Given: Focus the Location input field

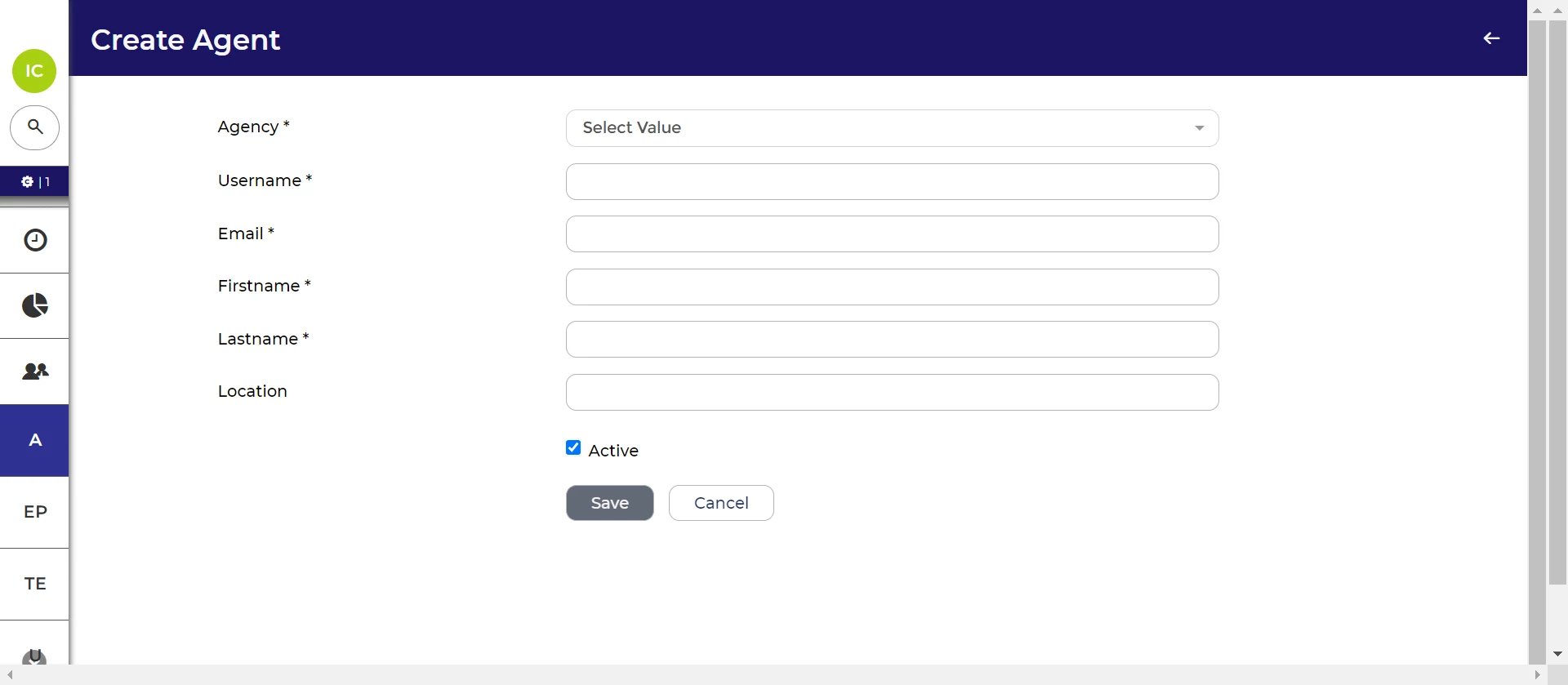Looking at the screenshot, I should coord(892,393).
